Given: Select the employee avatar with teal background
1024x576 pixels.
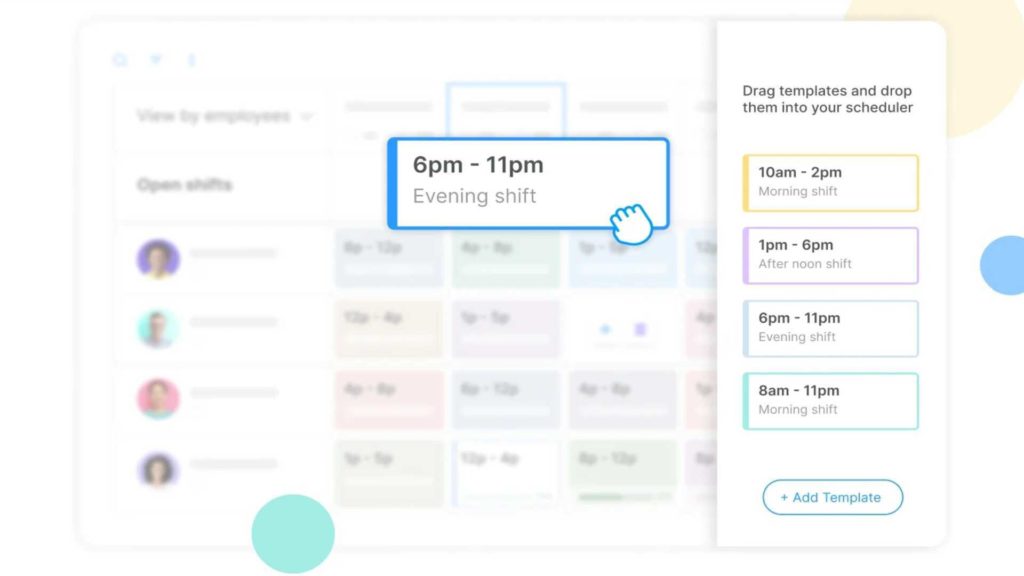Looking at the screenshot, I should coord(158,328).
